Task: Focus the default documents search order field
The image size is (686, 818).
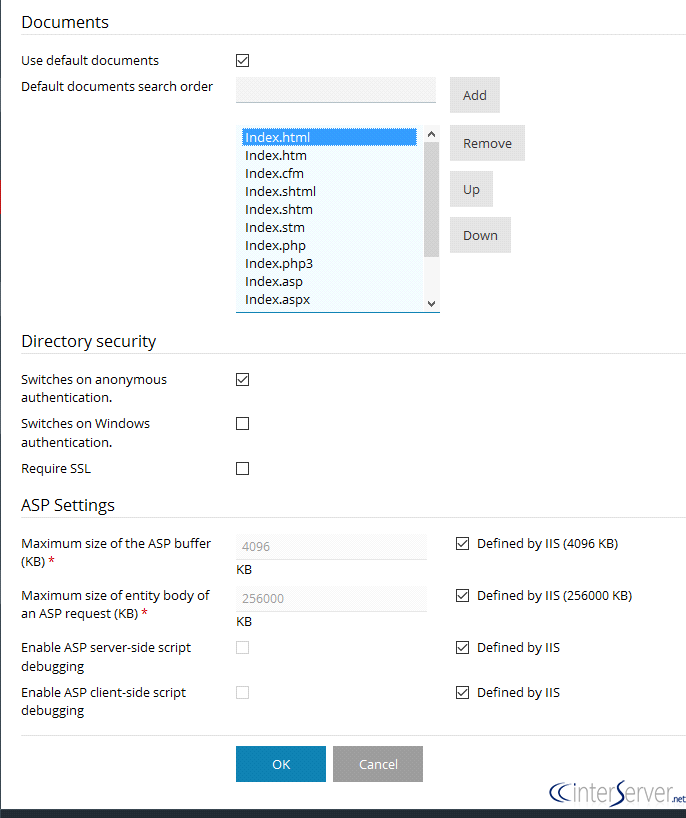Action: pyautogui.click(x=335, y=90)
